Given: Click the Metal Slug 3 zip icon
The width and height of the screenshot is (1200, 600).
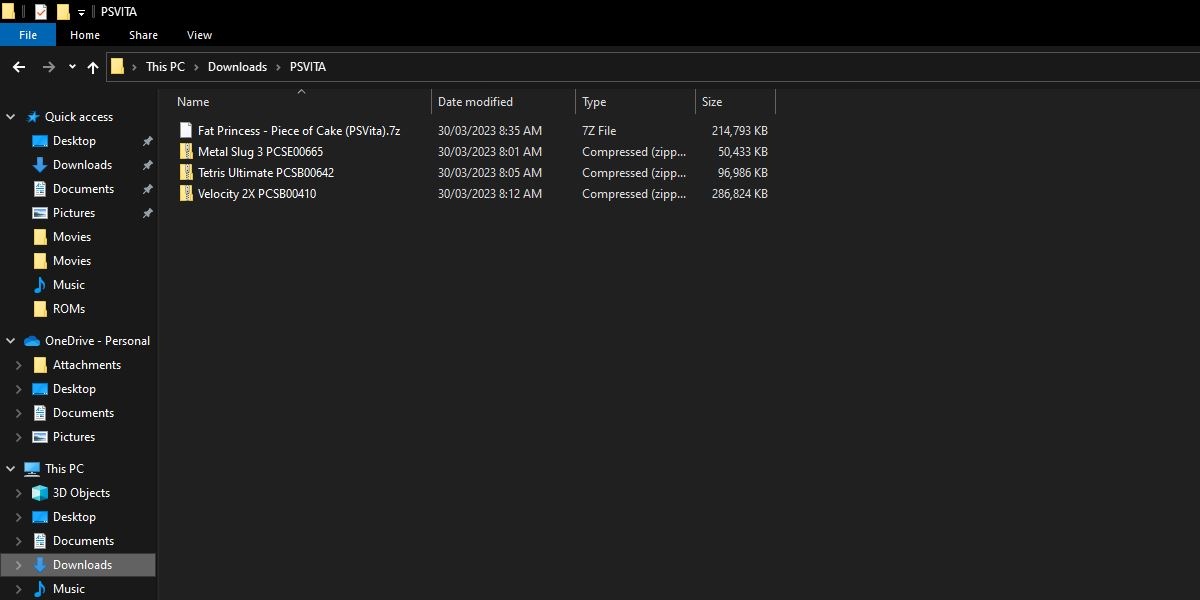Looking at the screenshot, I should pos(186,151).
